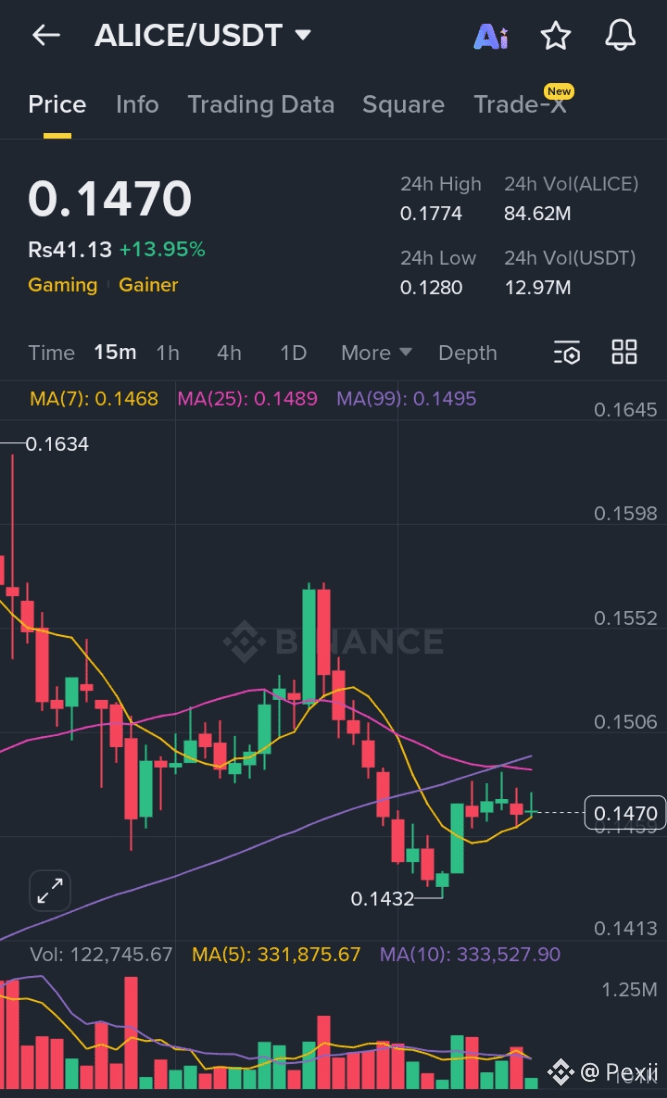
Task: Open the Square tab
Action: [x=403, y=104]
